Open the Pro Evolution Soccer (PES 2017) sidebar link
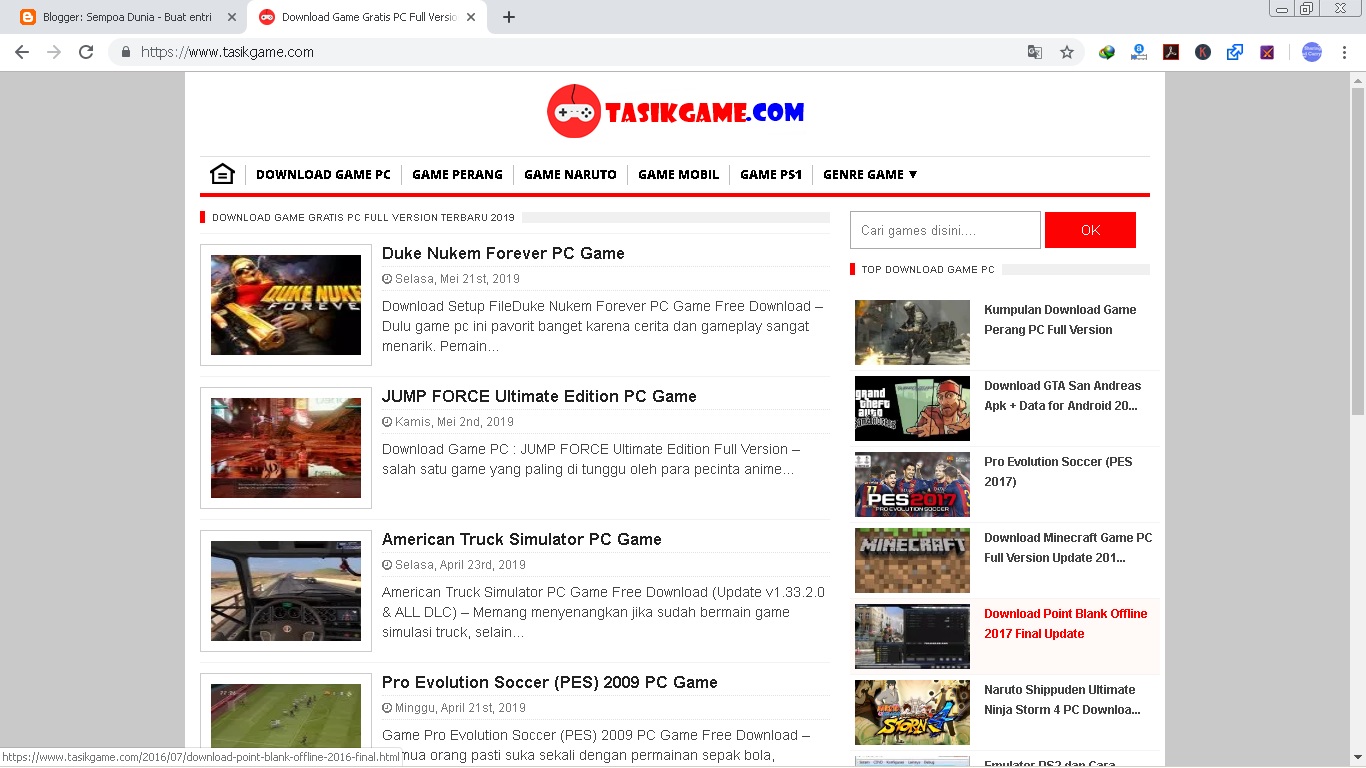Image resolution: width=1366 pixels, height=768 pixels. 1058,472
